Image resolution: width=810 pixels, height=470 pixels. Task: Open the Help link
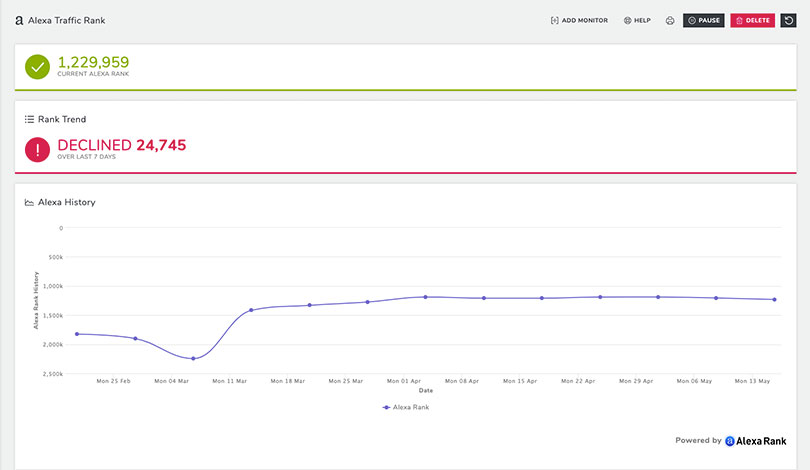click(x=637, y=21)
